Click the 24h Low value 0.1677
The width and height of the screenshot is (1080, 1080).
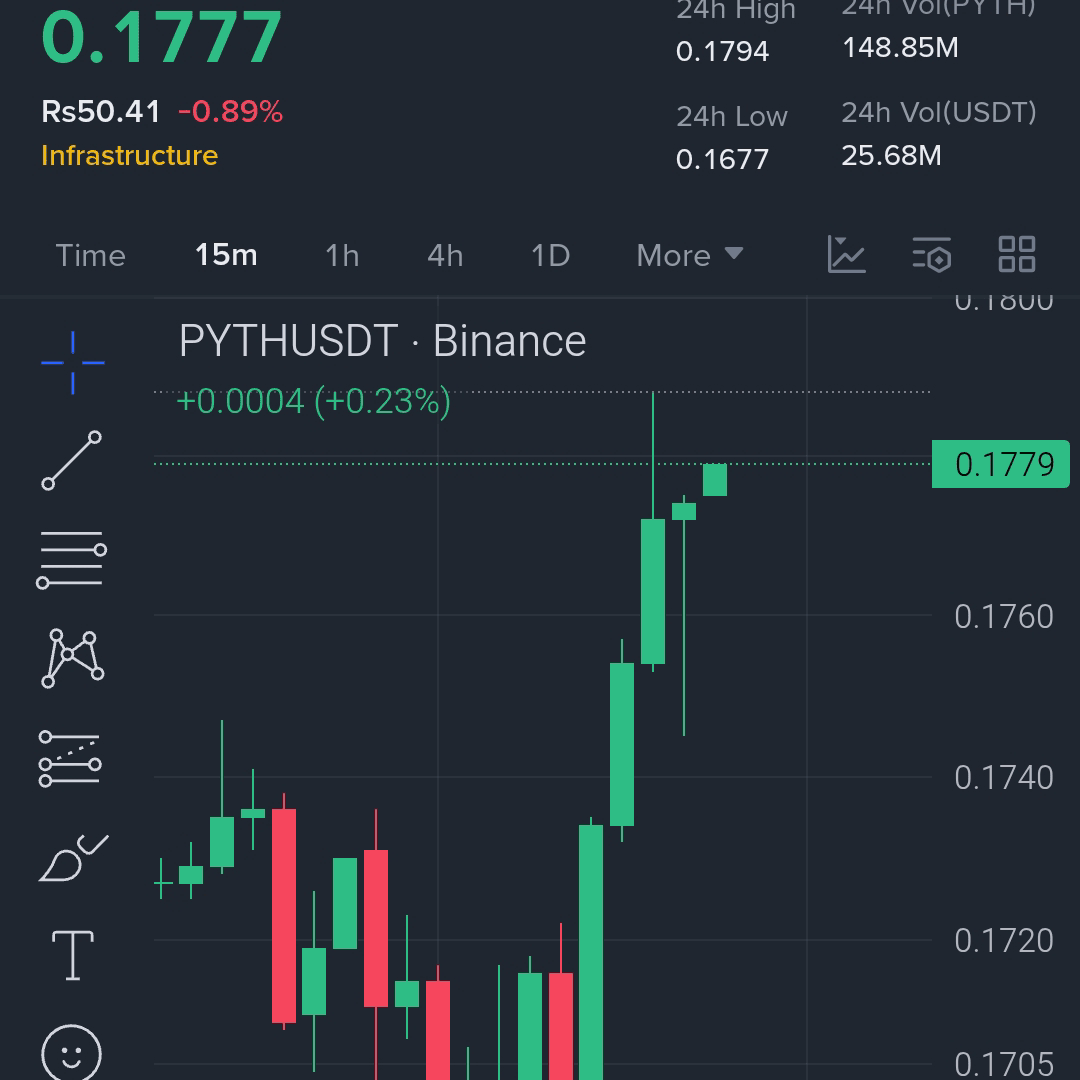coord(722,160)
